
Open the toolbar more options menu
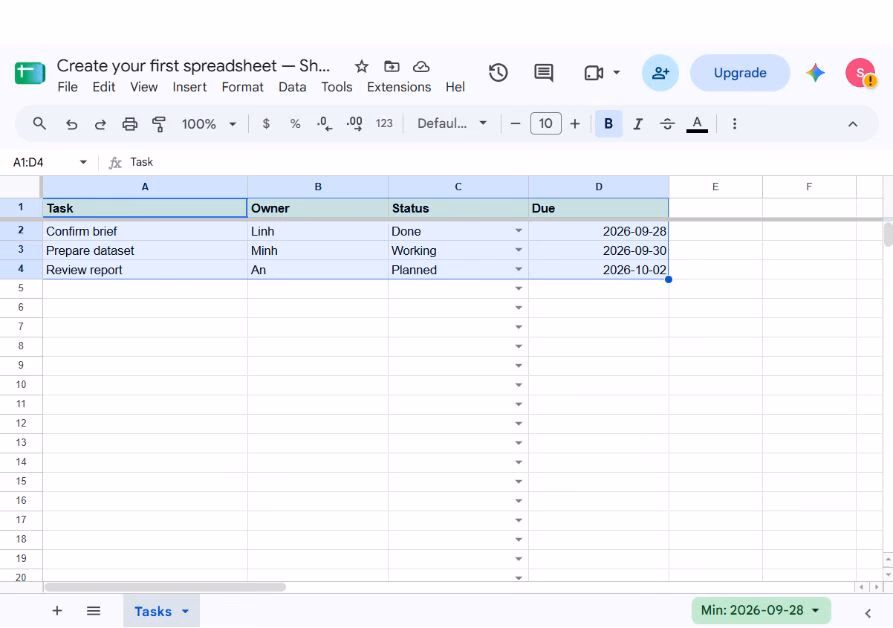735,124
